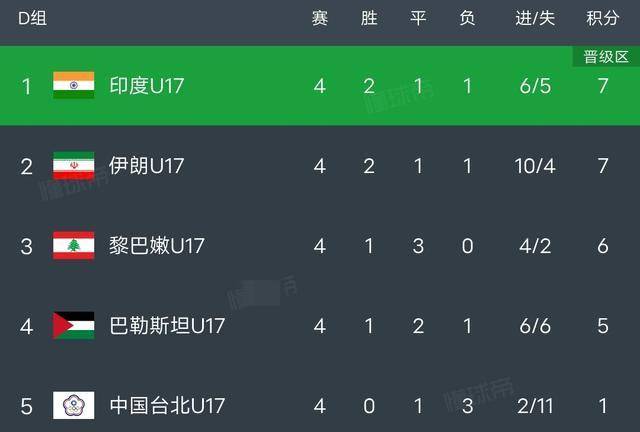Open the 印度U17 team name
The image size is (640, 432).
(x=147, y=86)
